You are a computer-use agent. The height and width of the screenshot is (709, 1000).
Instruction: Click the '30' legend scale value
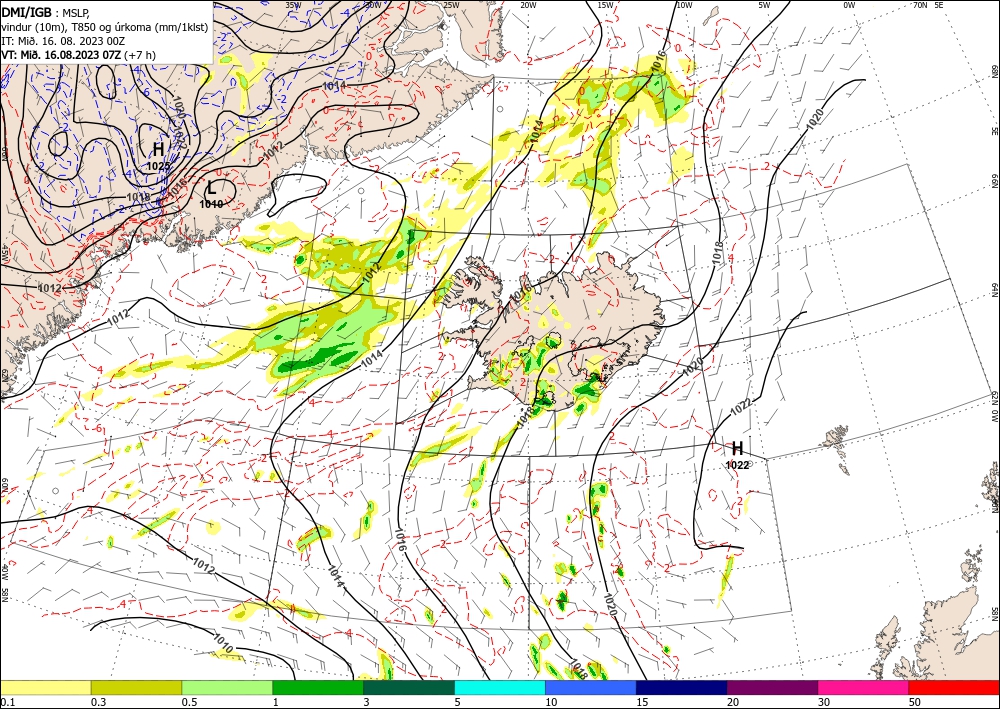point(823,702)
